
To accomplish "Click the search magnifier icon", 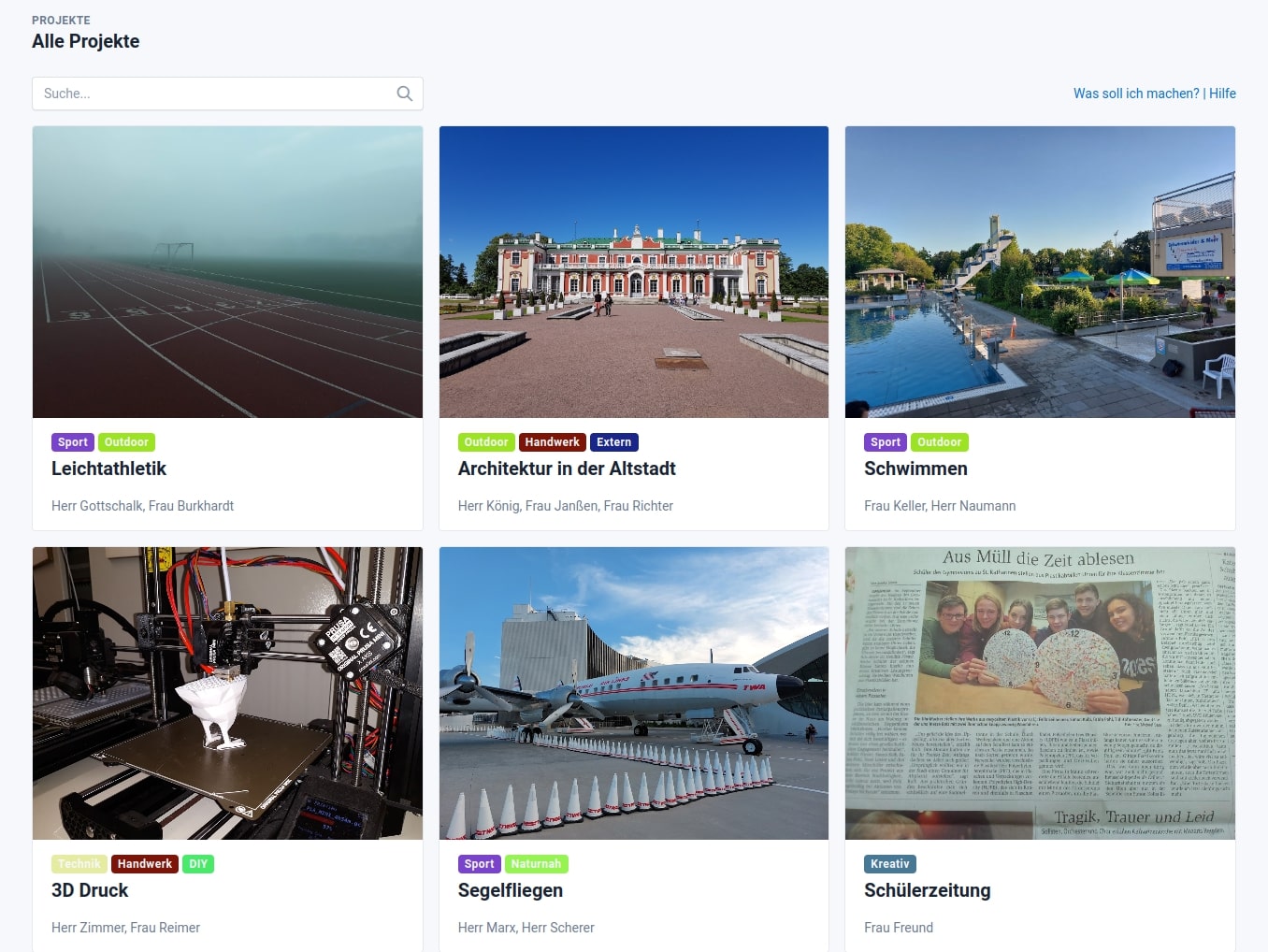I will (404, 94).
